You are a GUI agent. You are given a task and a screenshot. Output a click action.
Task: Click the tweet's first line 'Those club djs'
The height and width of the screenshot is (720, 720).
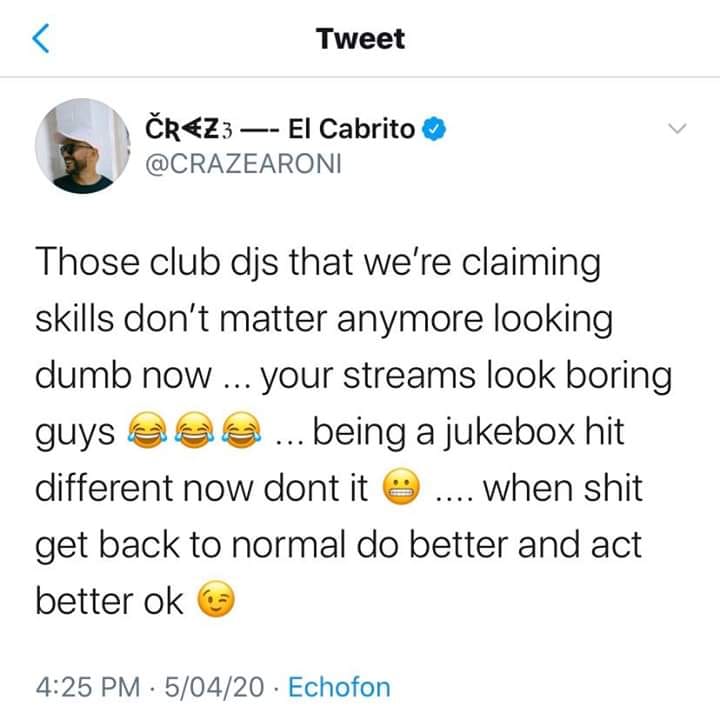[157, 262]
